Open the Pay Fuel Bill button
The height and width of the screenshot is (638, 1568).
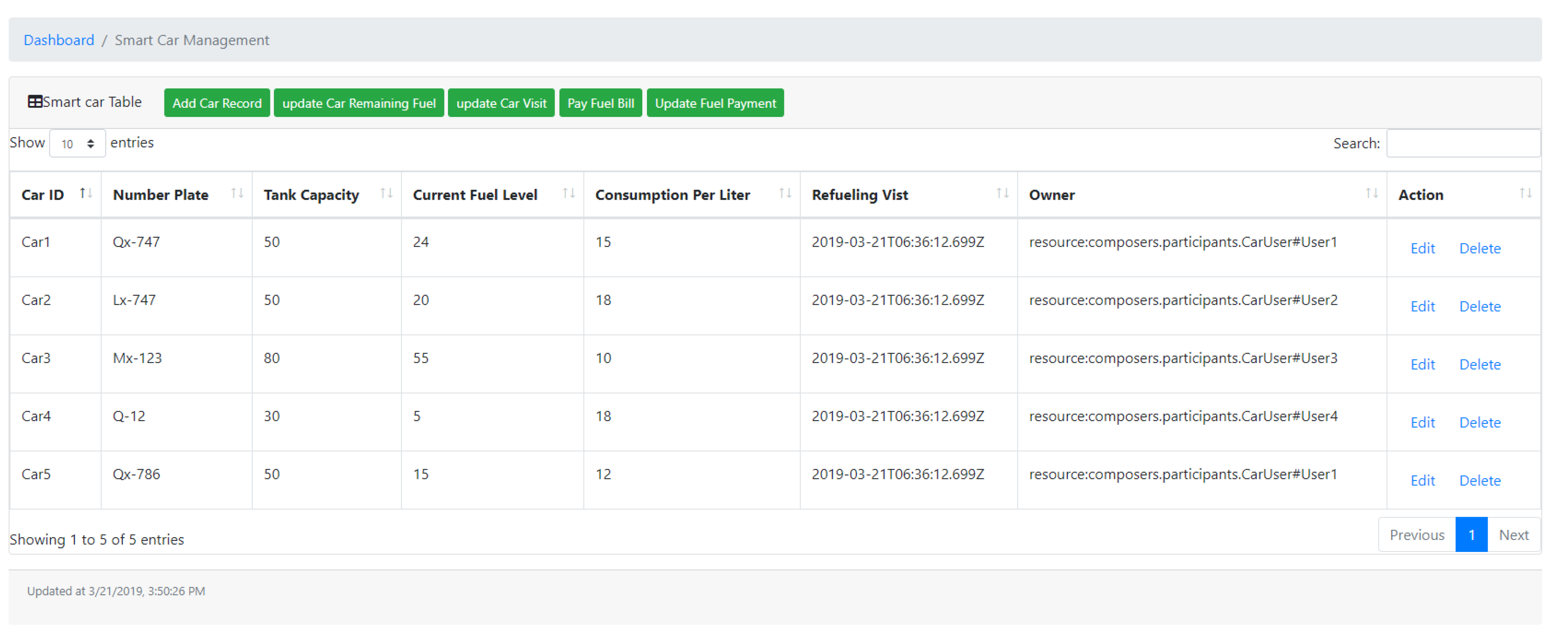click(x=600, y=103)
